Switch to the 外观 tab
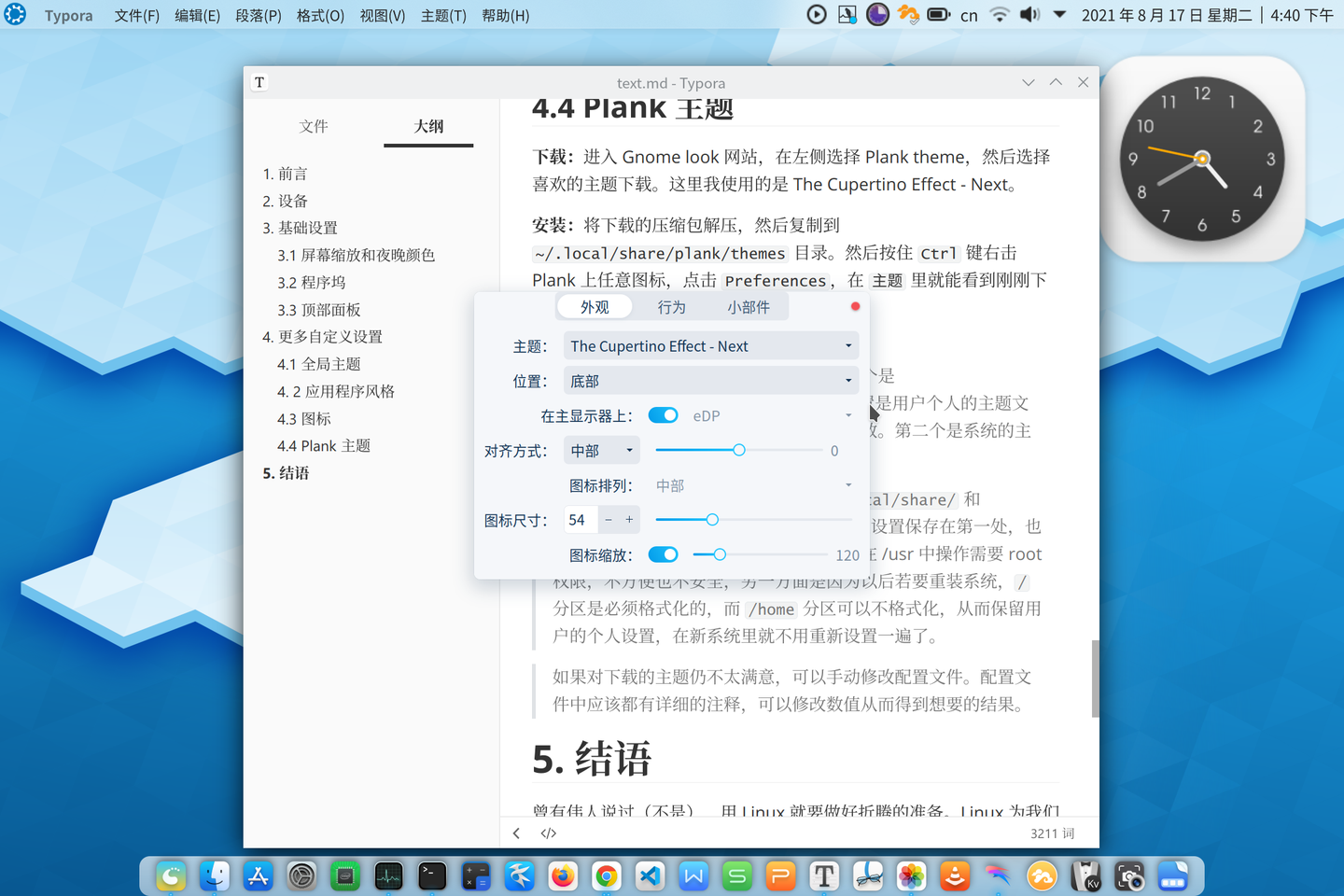This screenshot has width=1344, height=896. point(595,307)
